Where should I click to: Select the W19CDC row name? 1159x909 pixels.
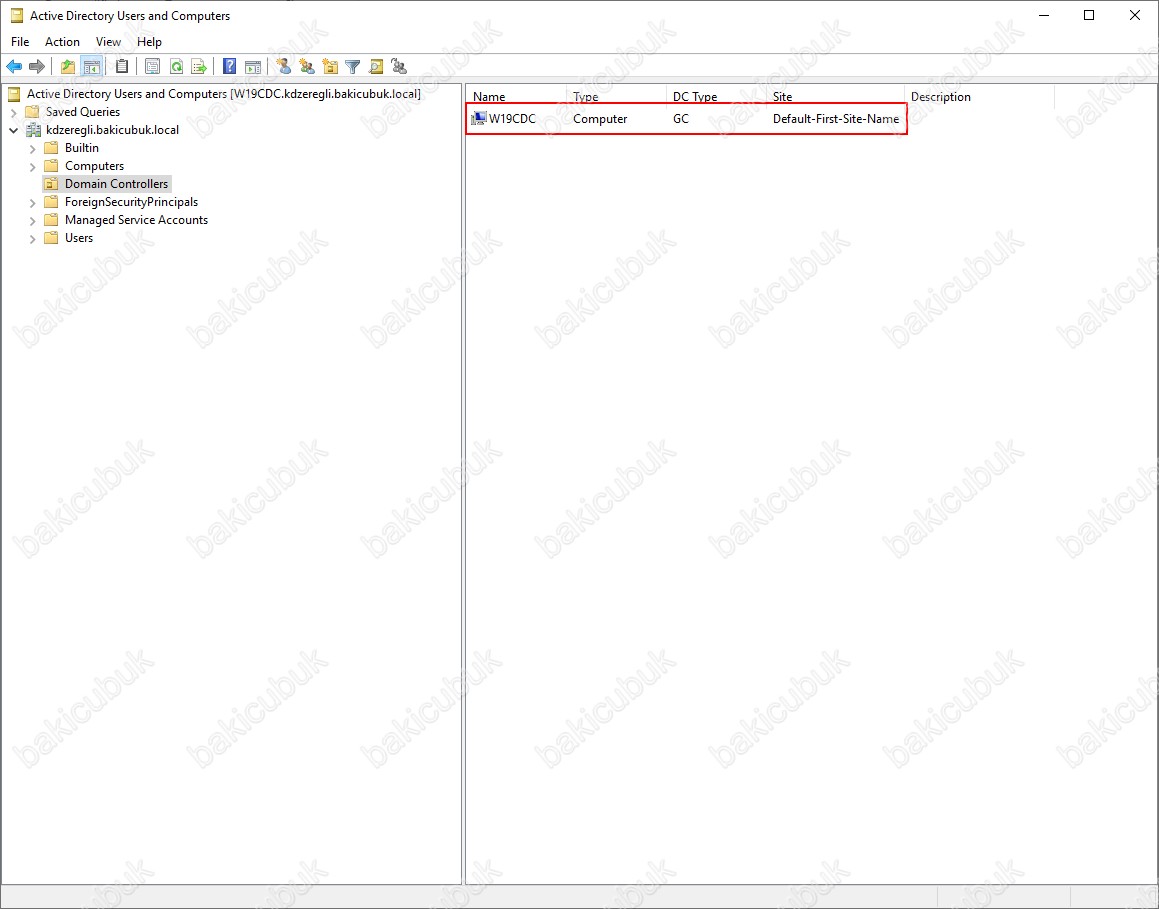point(512,118)
